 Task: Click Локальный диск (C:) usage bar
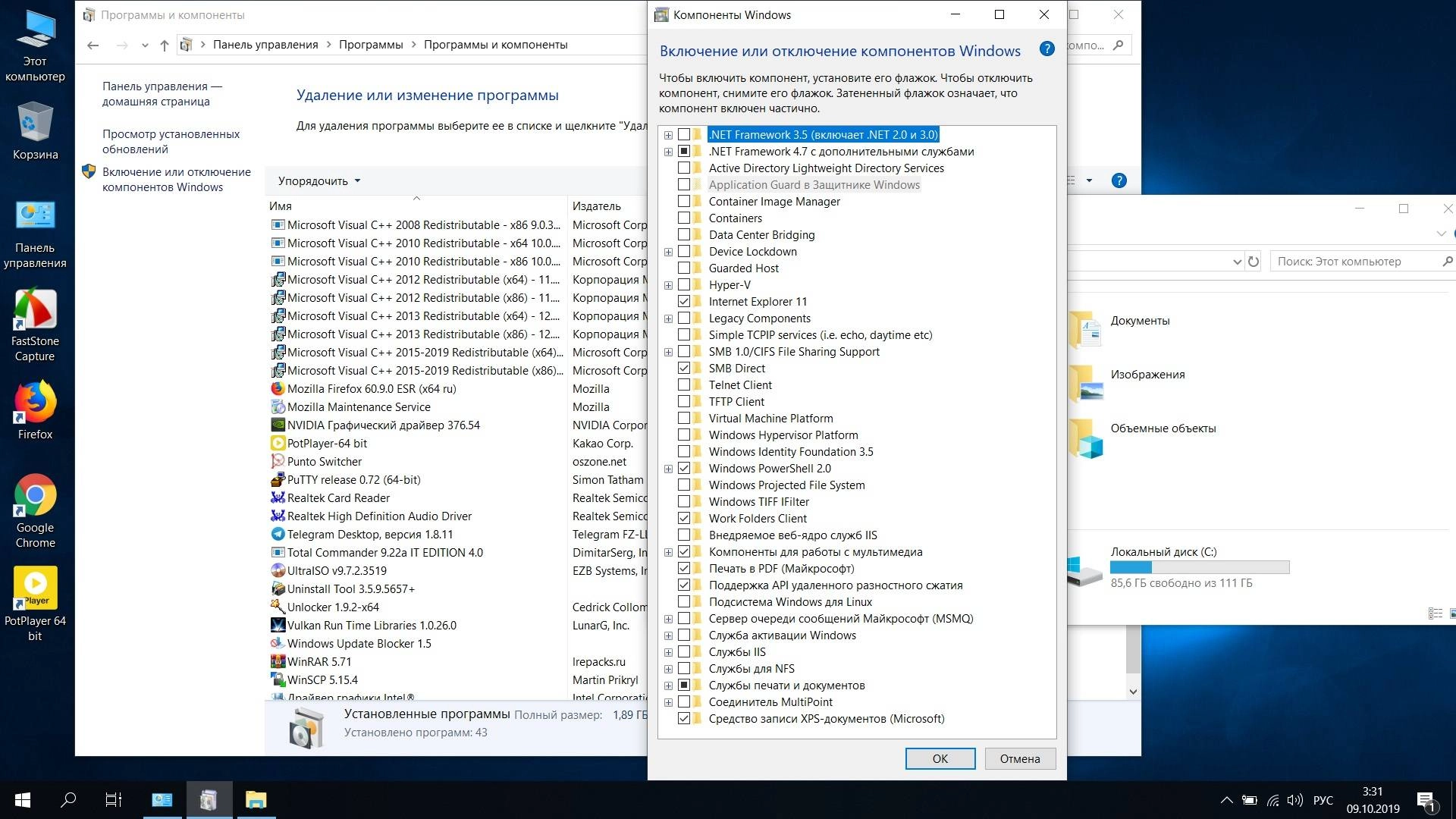click(1200, 567)
